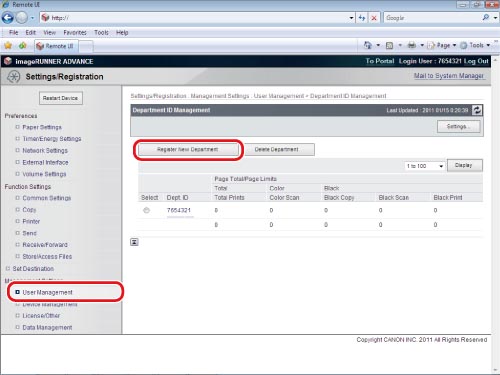Open User Management in sidebar
The width and height of the screenshot is (500, 375).
pyautogui.click(x=47, y=292)
